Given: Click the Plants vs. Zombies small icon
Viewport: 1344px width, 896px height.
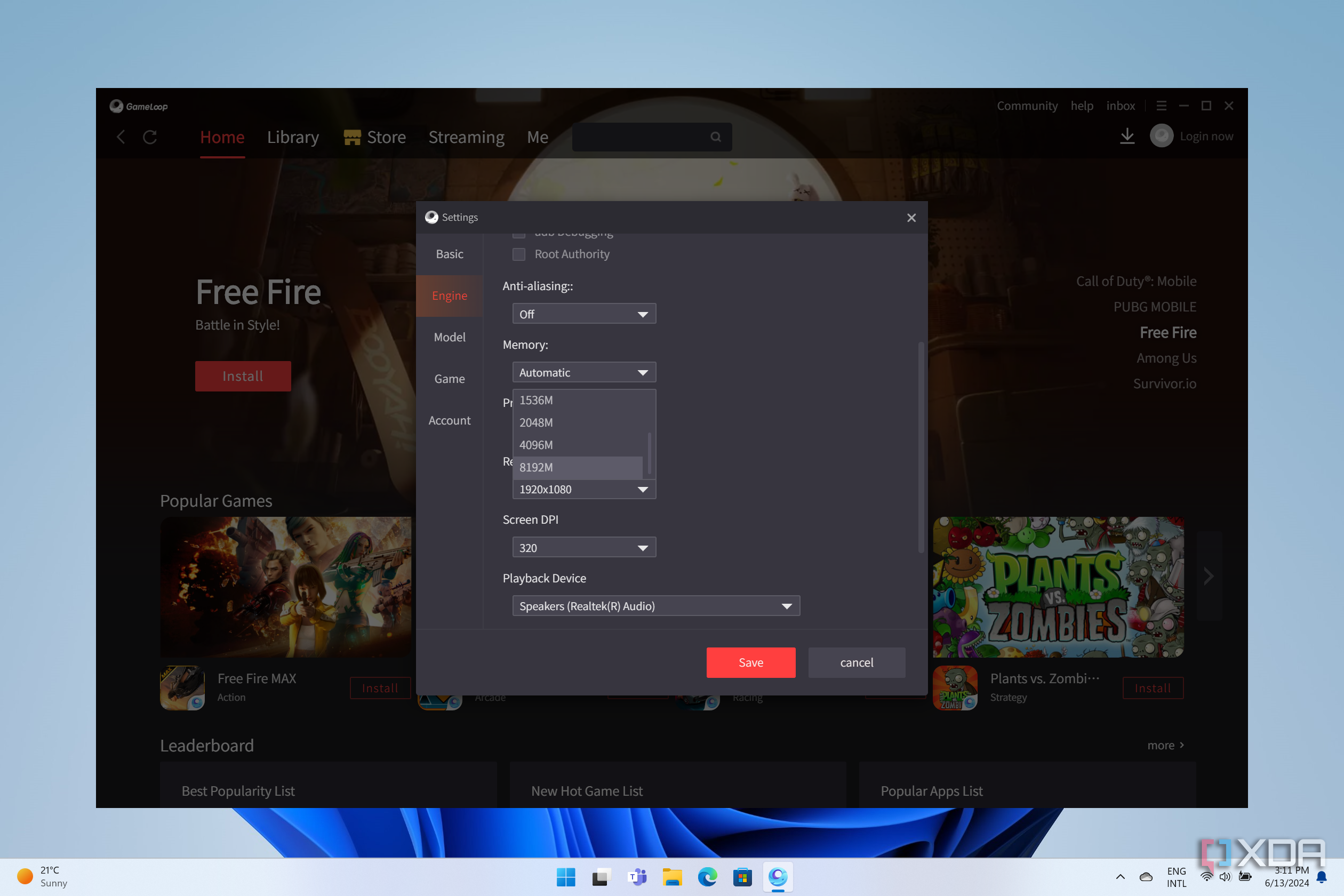Looking at the screenshot, I should click(955, 687).
